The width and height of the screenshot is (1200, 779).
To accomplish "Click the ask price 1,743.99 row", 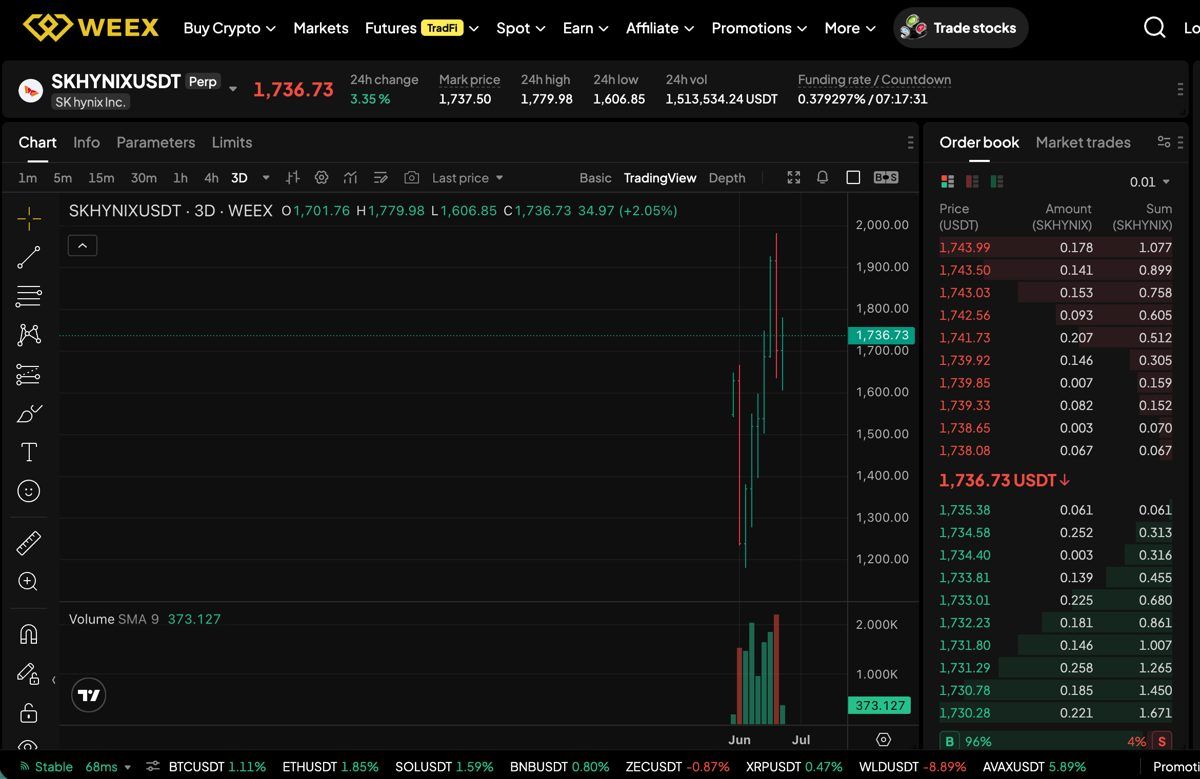I will click(x=1056, y=247).
